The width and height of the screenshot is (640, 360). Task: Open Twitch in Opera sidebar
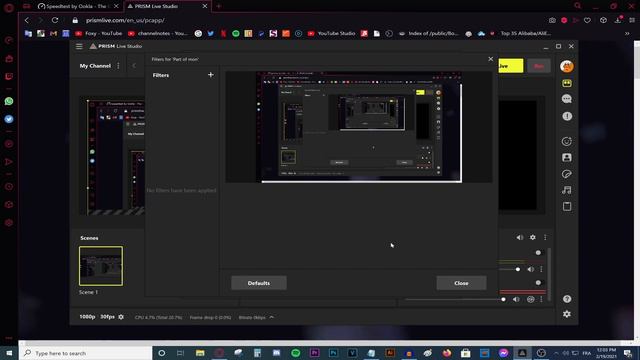click(9, 77)
